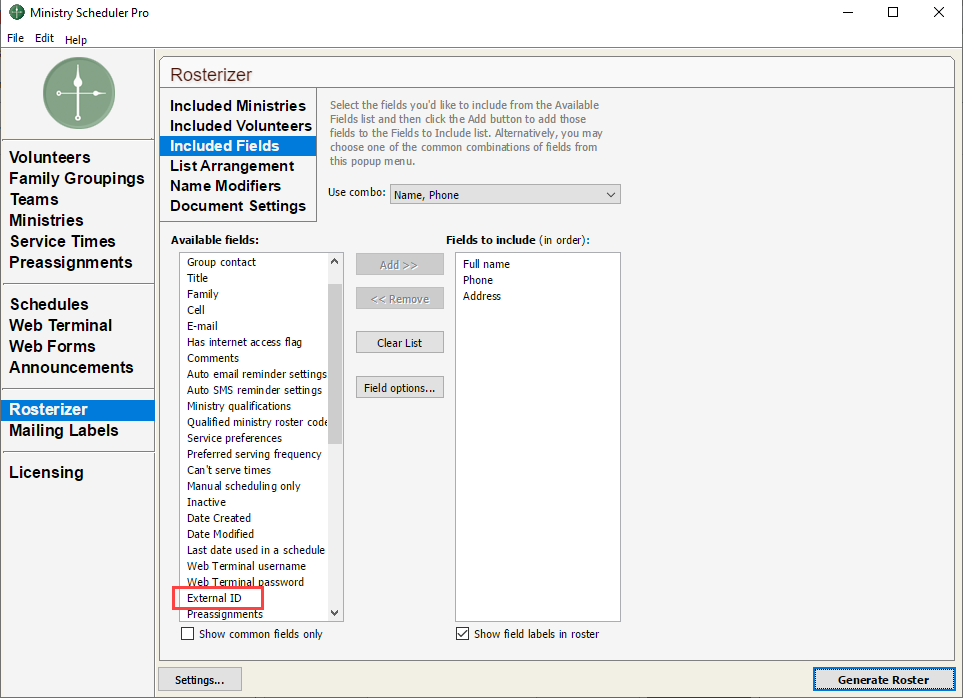This screenshot has width=963, height=698.
Task: Enable Show common fields only checkbox
Action: [x=187, y=634]
